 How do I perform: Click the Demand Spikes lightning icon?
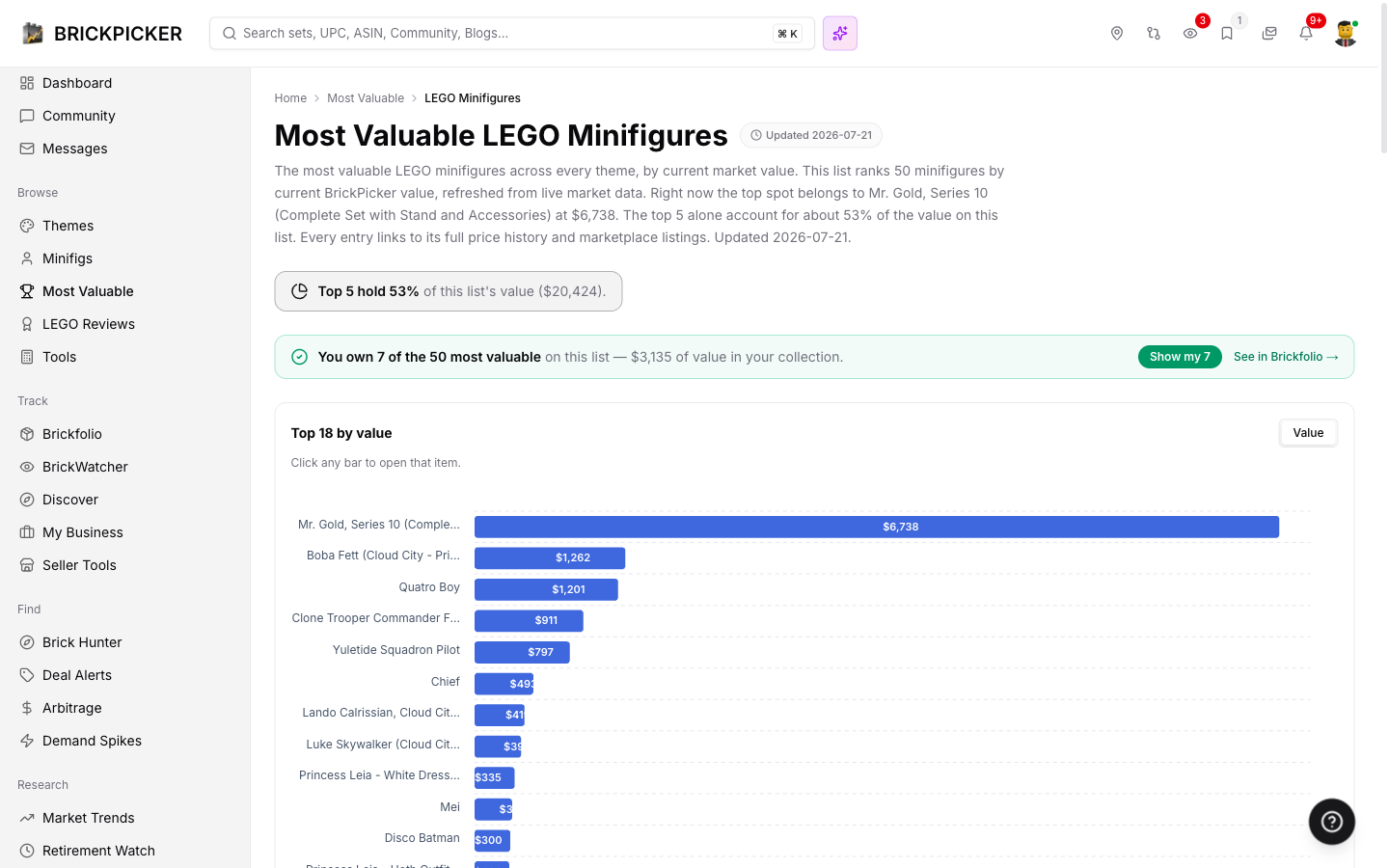click(x=27, y=741)
